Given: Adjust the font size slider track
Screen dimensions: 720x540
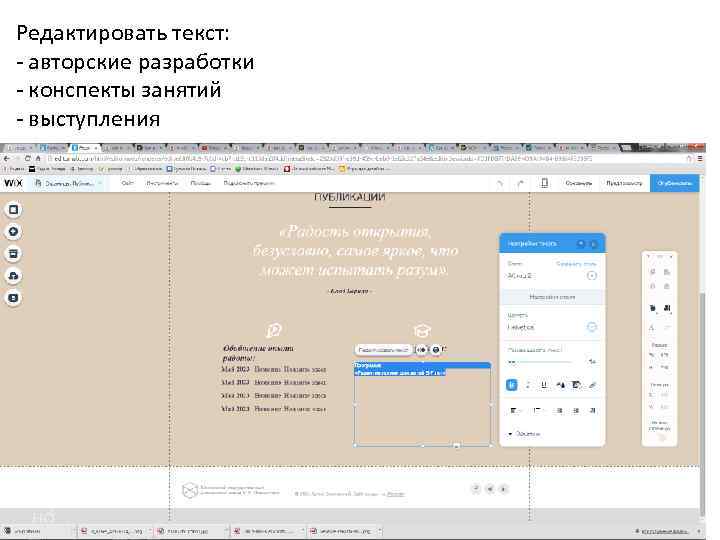Looking at the screenshot, I should 540,362.
